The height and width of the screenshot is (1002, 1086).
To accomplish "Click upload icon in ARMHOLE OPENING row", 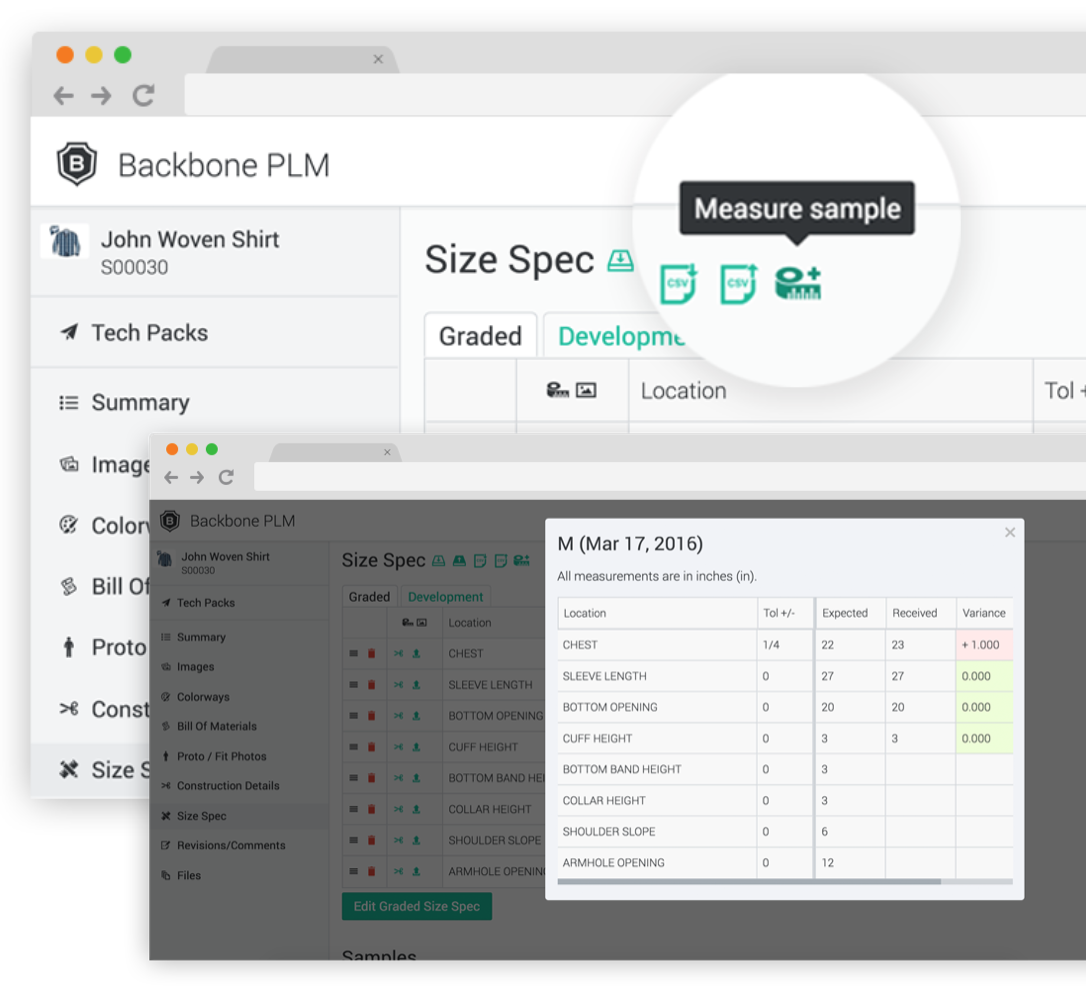I will pyautogui.click(x=416, y=871).
